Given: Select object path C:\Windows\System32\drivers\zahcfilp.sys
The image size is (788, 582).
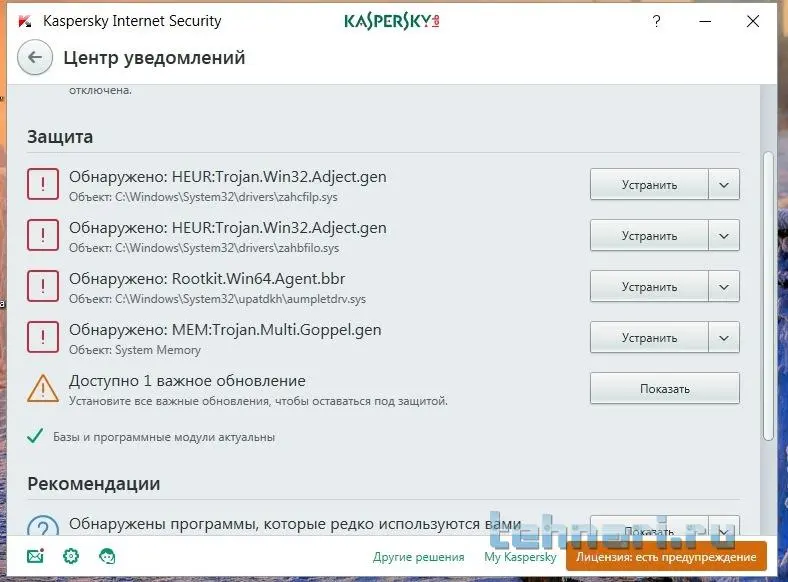Looking at the screenshot, I should (x=226, y=197).
